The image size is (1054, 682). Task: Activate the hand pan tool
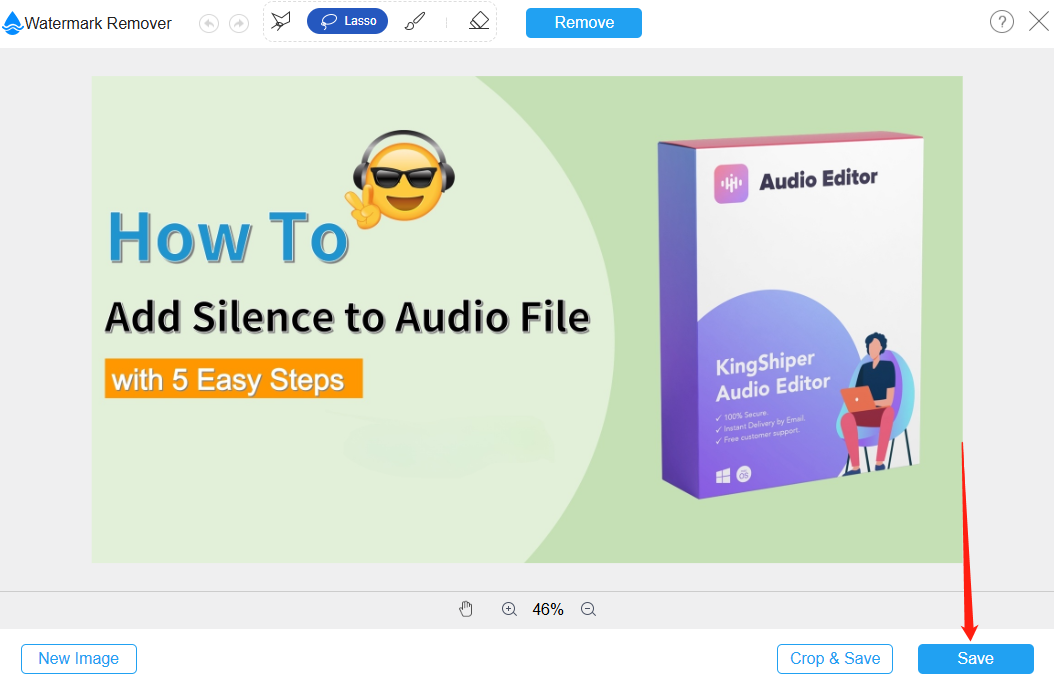point(466,609)
